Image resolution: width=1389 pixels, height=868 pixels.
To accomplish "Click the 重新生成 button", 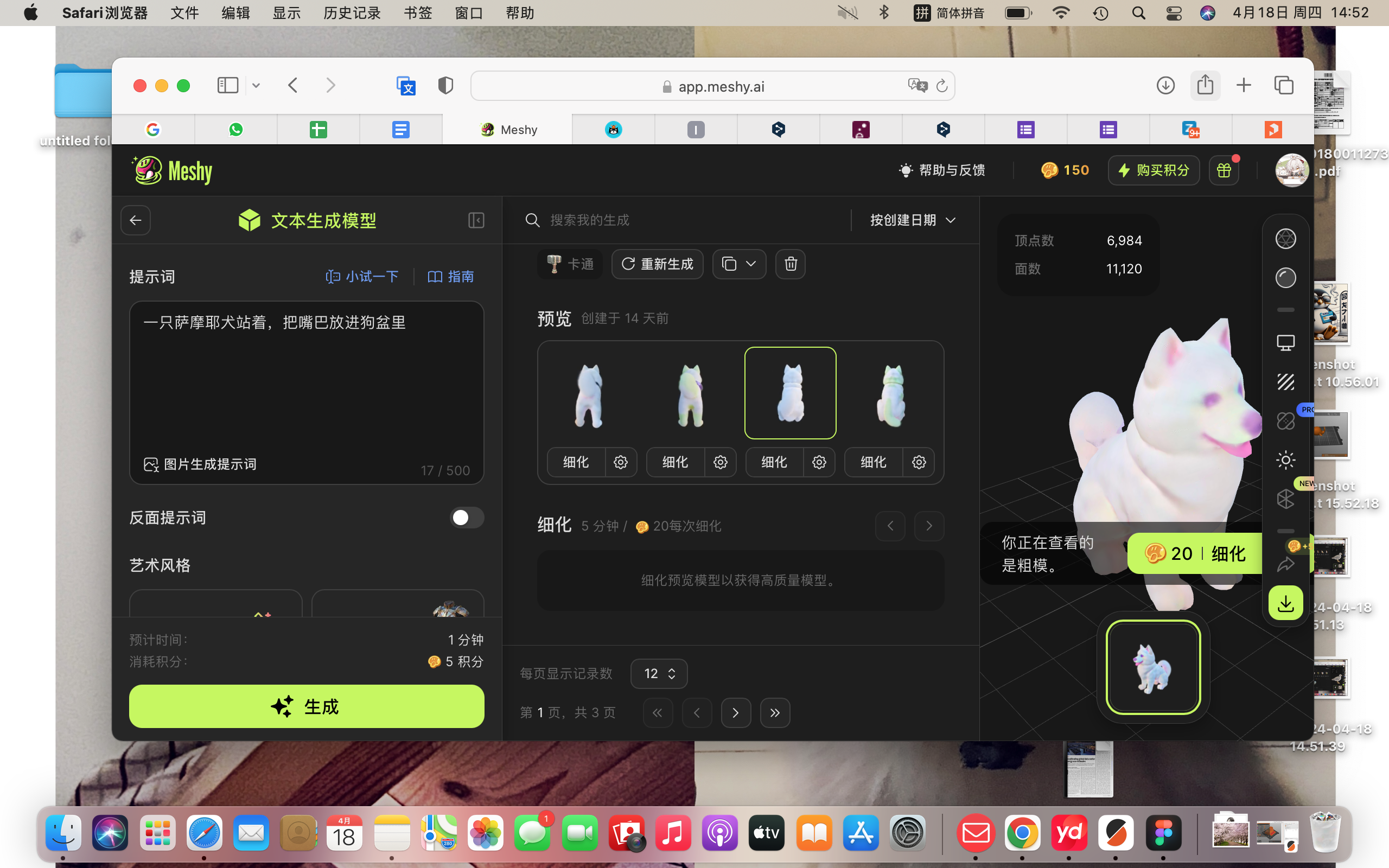I will [x=657, y=264].
